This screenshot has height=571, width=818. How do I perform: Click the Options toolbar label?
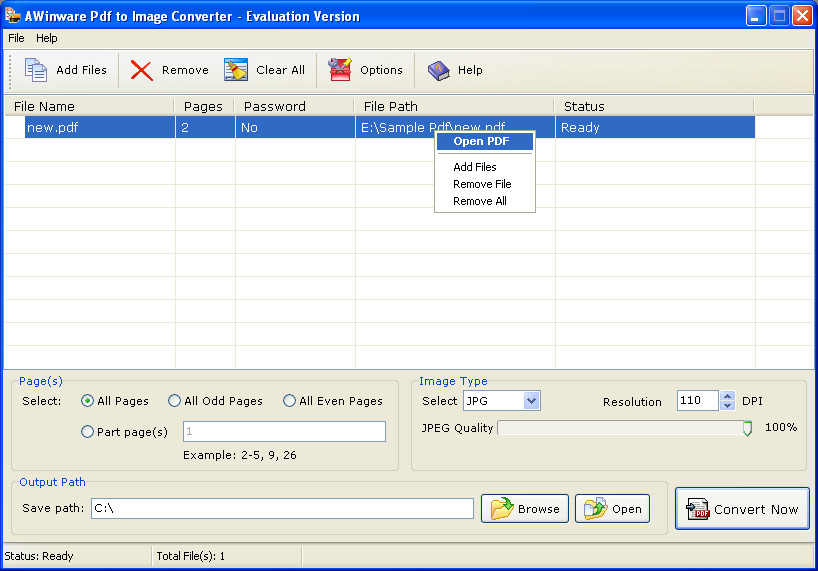(381, 70)
